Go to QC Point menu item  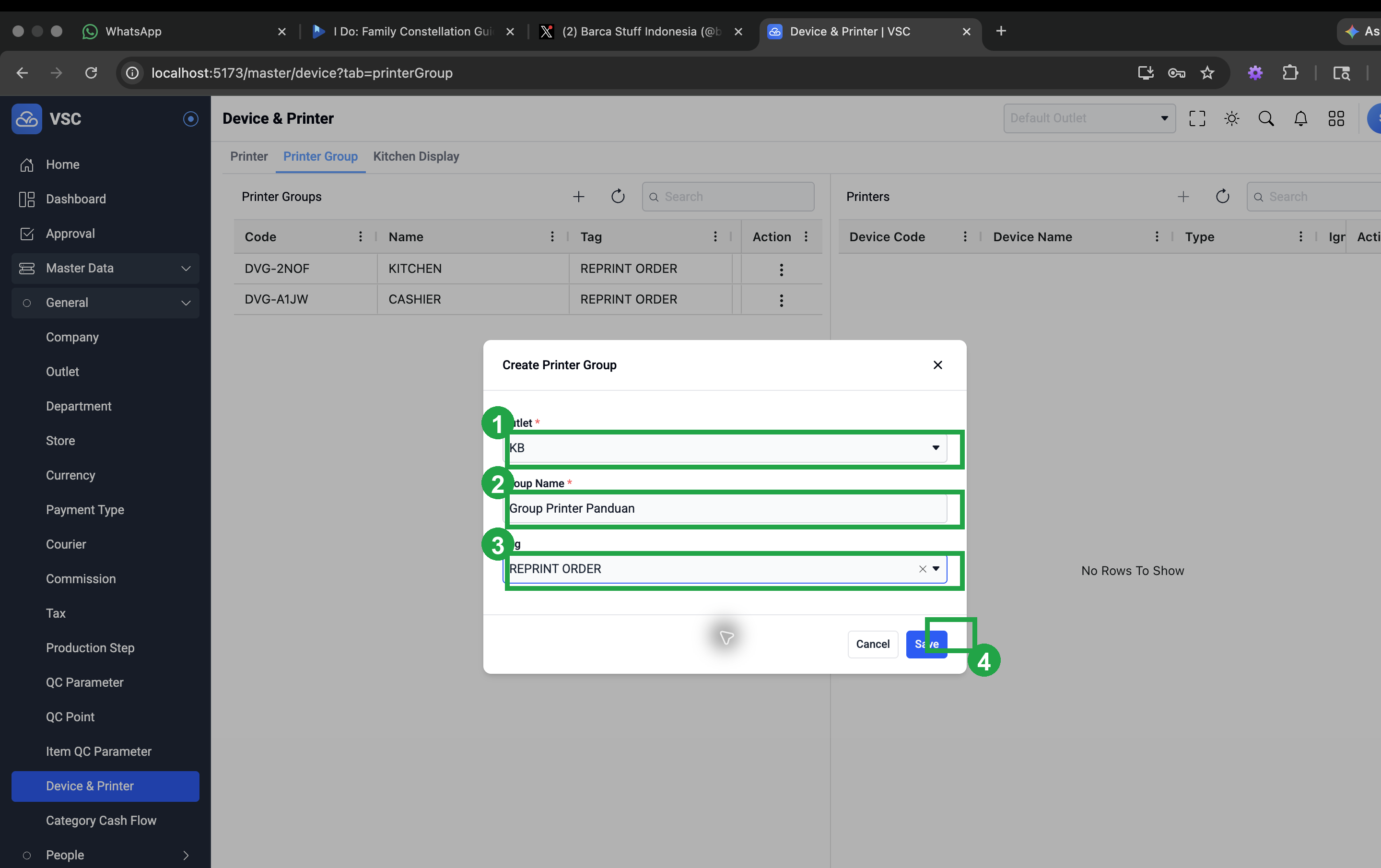70,716
